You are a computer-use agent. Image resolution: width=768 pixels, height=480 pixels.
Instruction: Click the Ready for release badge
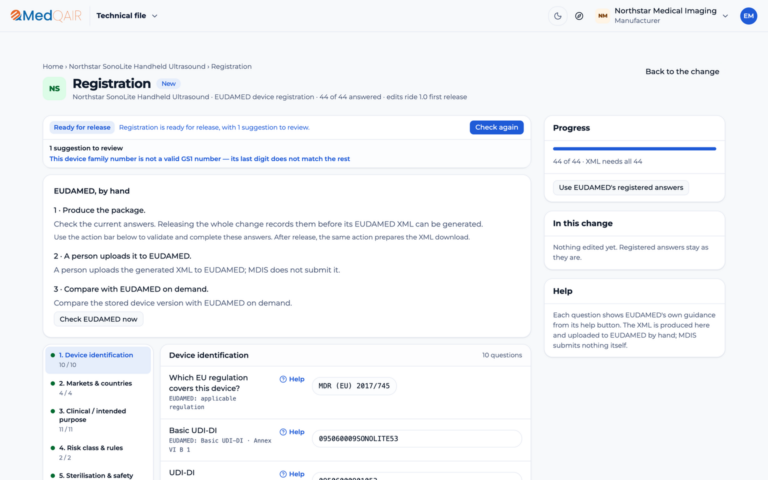point(82,127)
